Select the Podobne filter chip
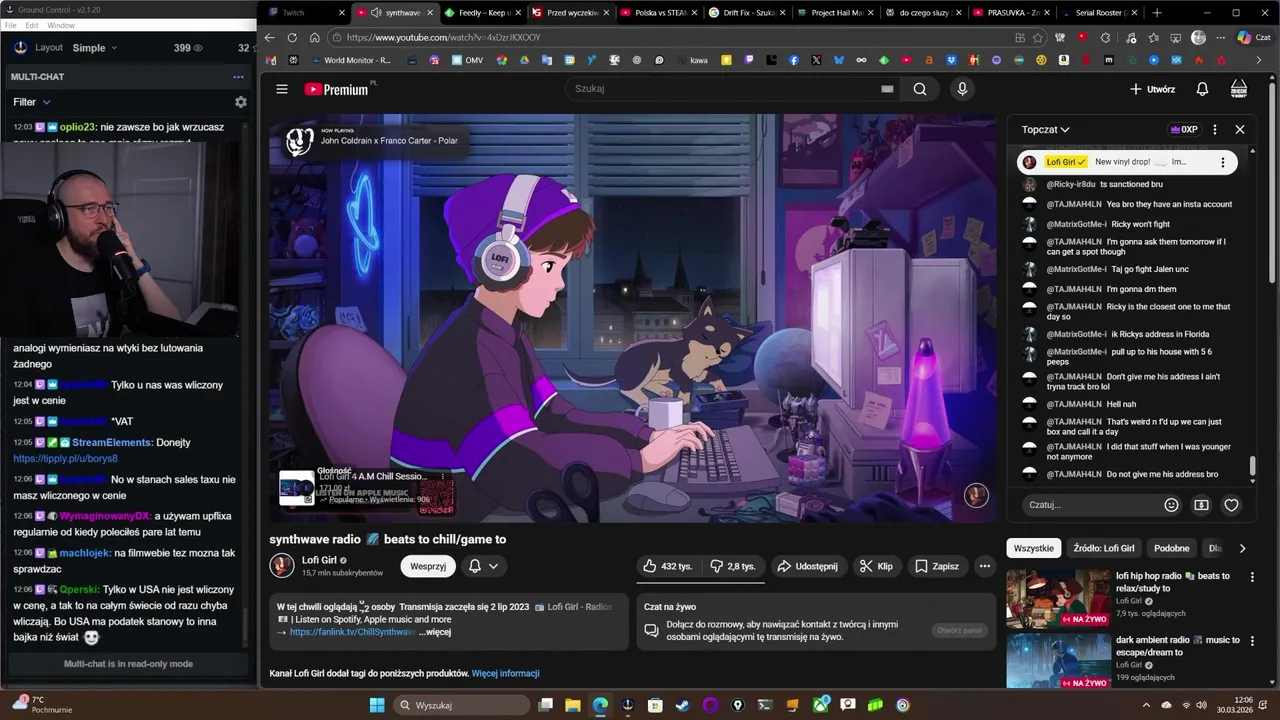Viewport: 1280px width, 720px height. (x=1172, y=548)
